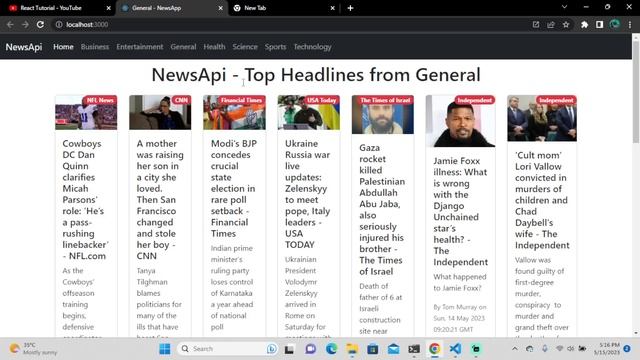Image resolution: width=640 pixels, height=360 pixels.
Task: Open the Technology category
Action: tap(312, 47)
